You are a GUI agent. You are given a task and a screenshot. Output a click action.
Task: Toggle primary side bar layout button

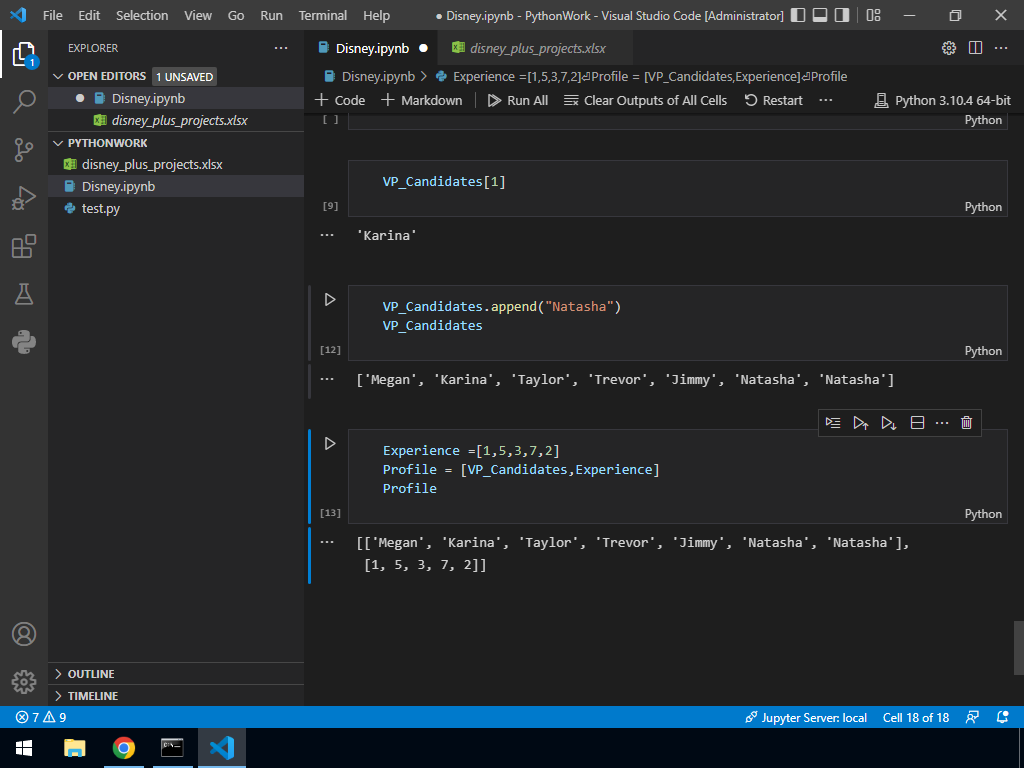797,16
